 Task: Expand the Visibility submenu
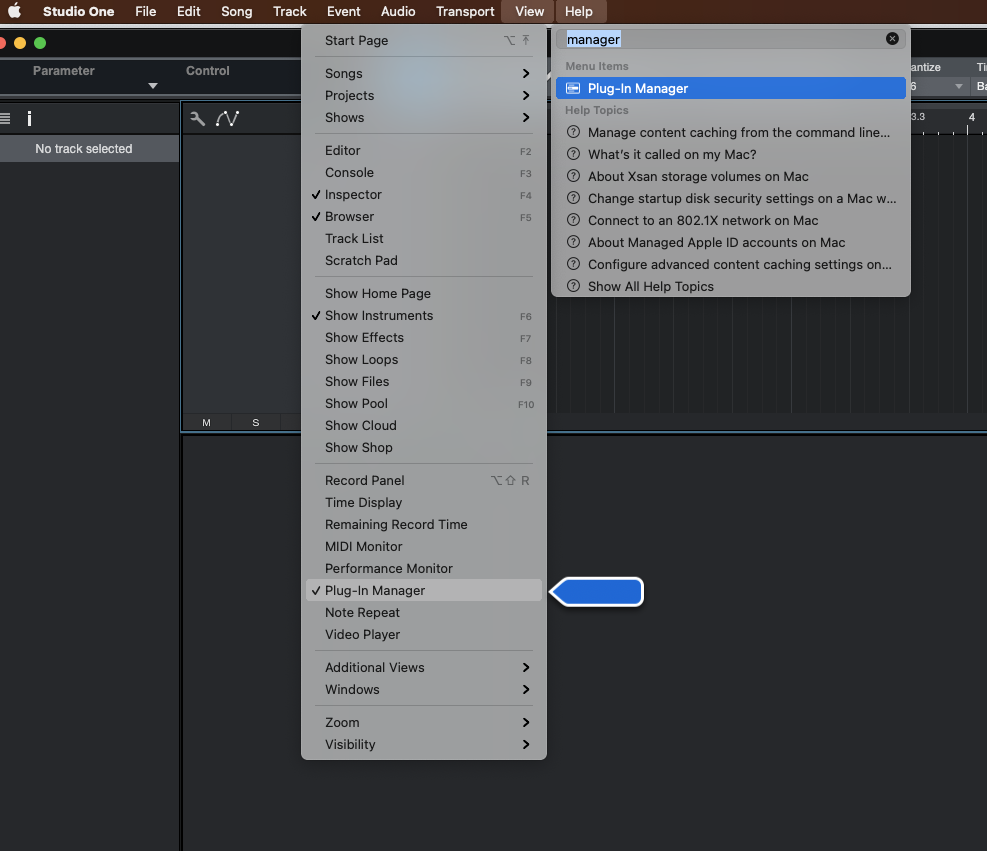[424, 745]
